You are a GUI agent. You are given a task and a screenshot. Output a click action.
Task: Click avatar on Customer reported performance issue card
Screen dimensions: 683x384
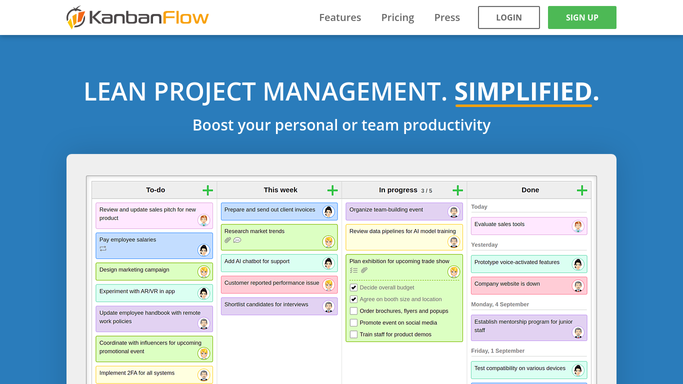tap(328, 285)
